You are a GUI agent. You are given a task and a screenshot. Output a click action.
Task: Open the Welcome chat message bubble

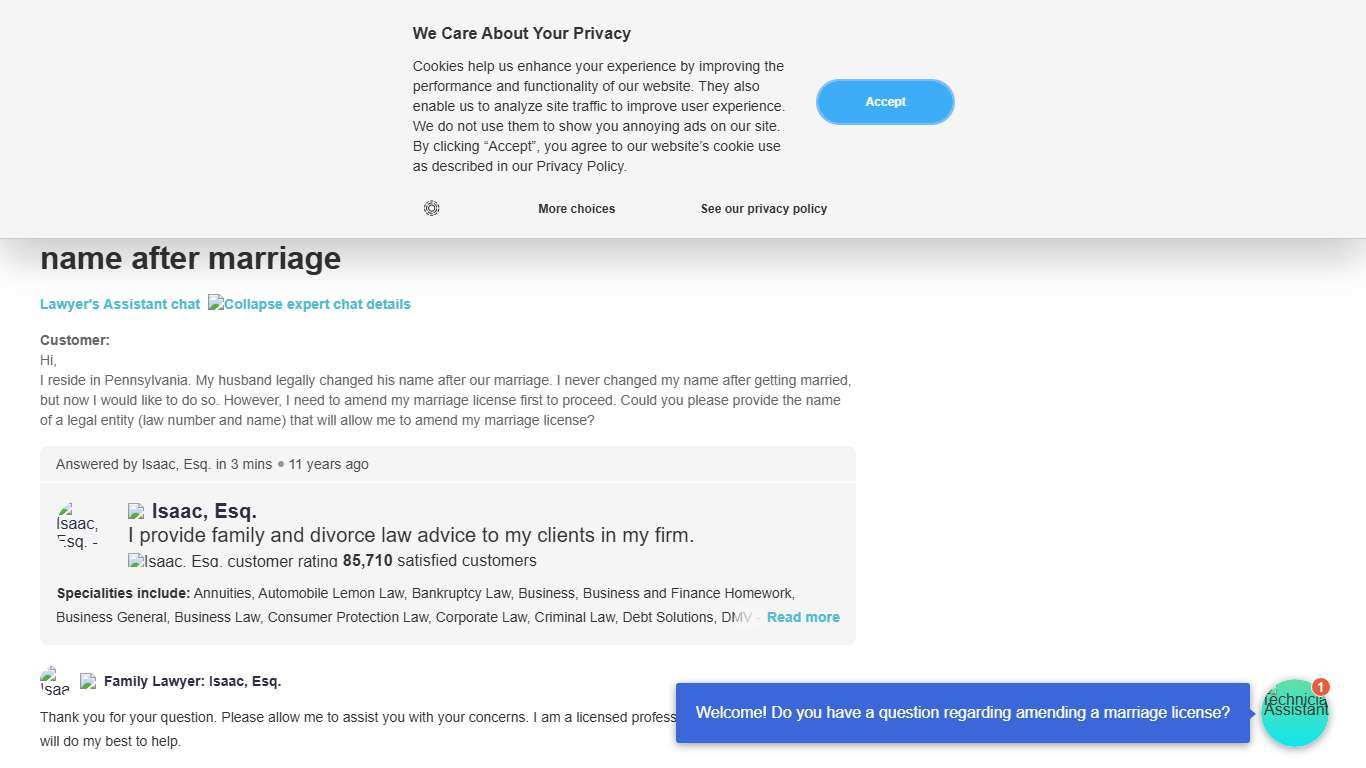click(x=962, y=713)
